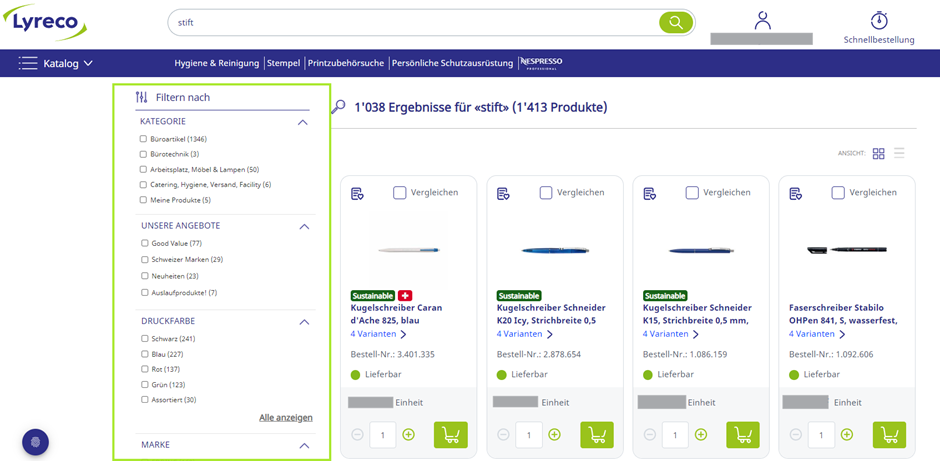Viewport: 940px width, 461px height.
Task: Open 4 Varianten for Schneider K20 Icy
Action: point(525,334)
